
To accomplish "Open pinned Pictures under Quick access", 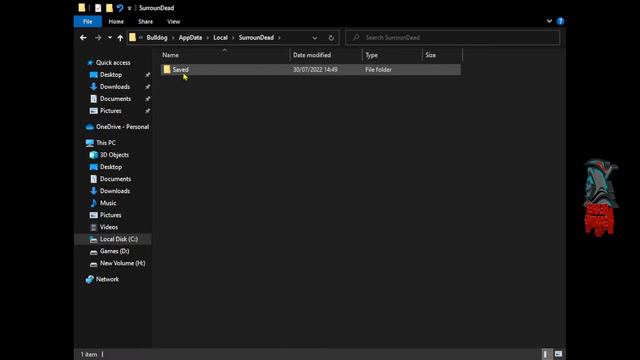I will (x=111, y=111).
